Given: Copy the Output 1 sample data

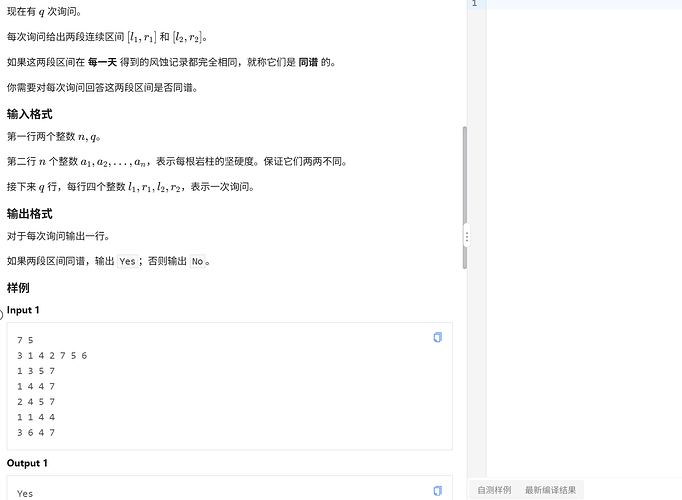Looking at the screenshot, I should pos(438,491).
